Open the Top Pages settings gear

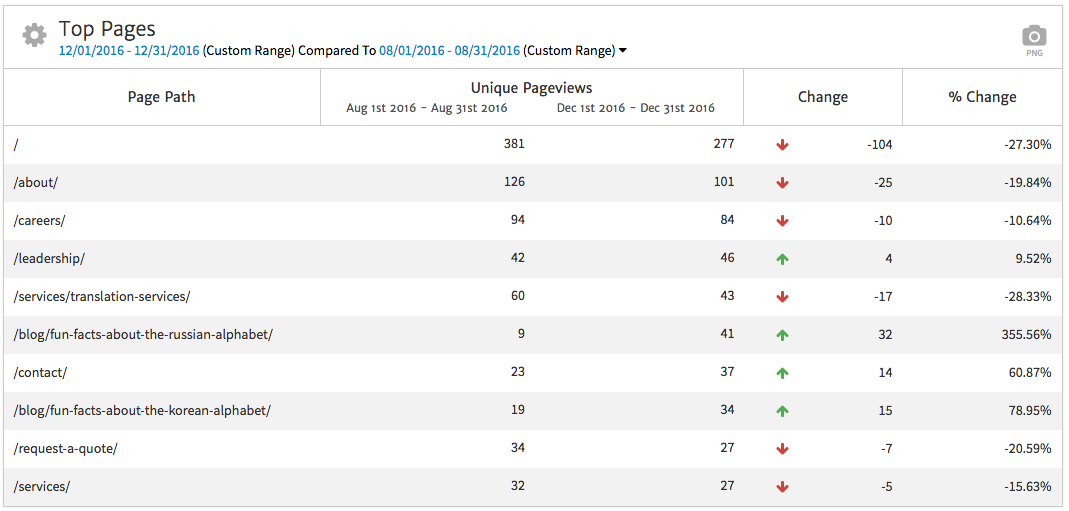(34, 35)
